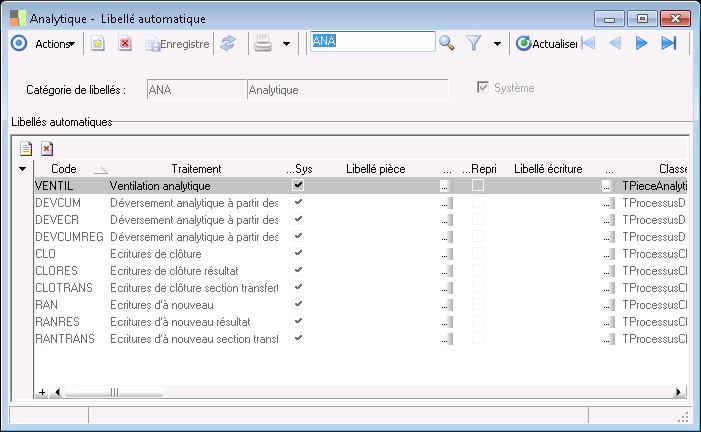This screenshot has width=701, height=432.
Task: Go to the last record
Action: point(669,43)
